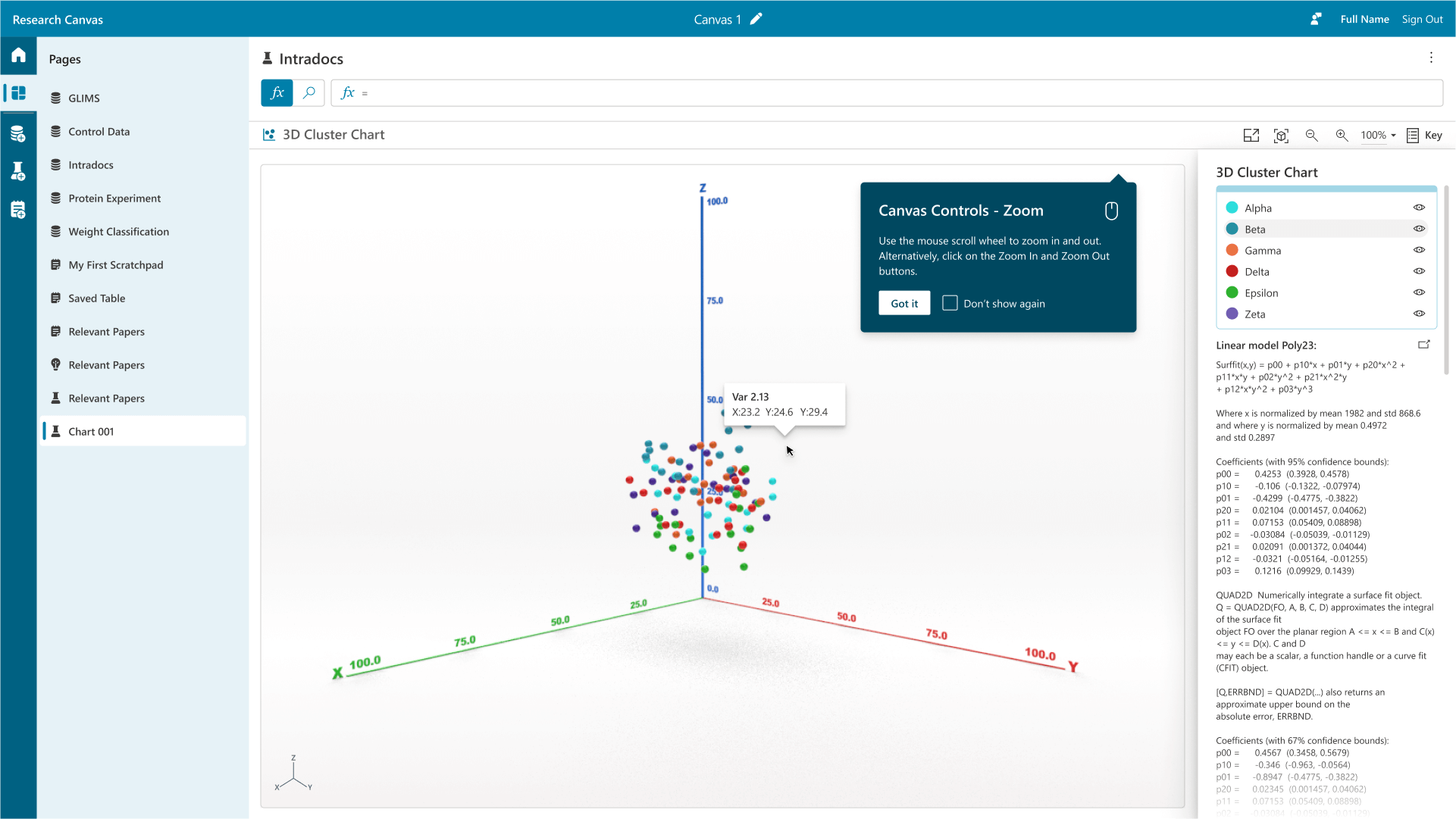Open the three-dot more options menu
The width and height of the screenshot is (1456, 819).
coord(1431,58)
